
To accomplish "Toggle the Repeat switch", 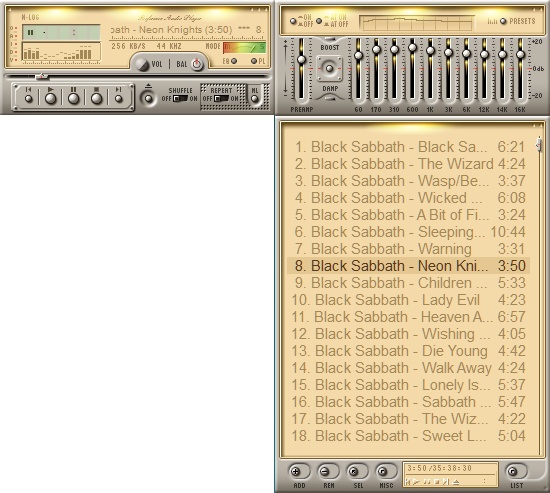I will [221, 99].
